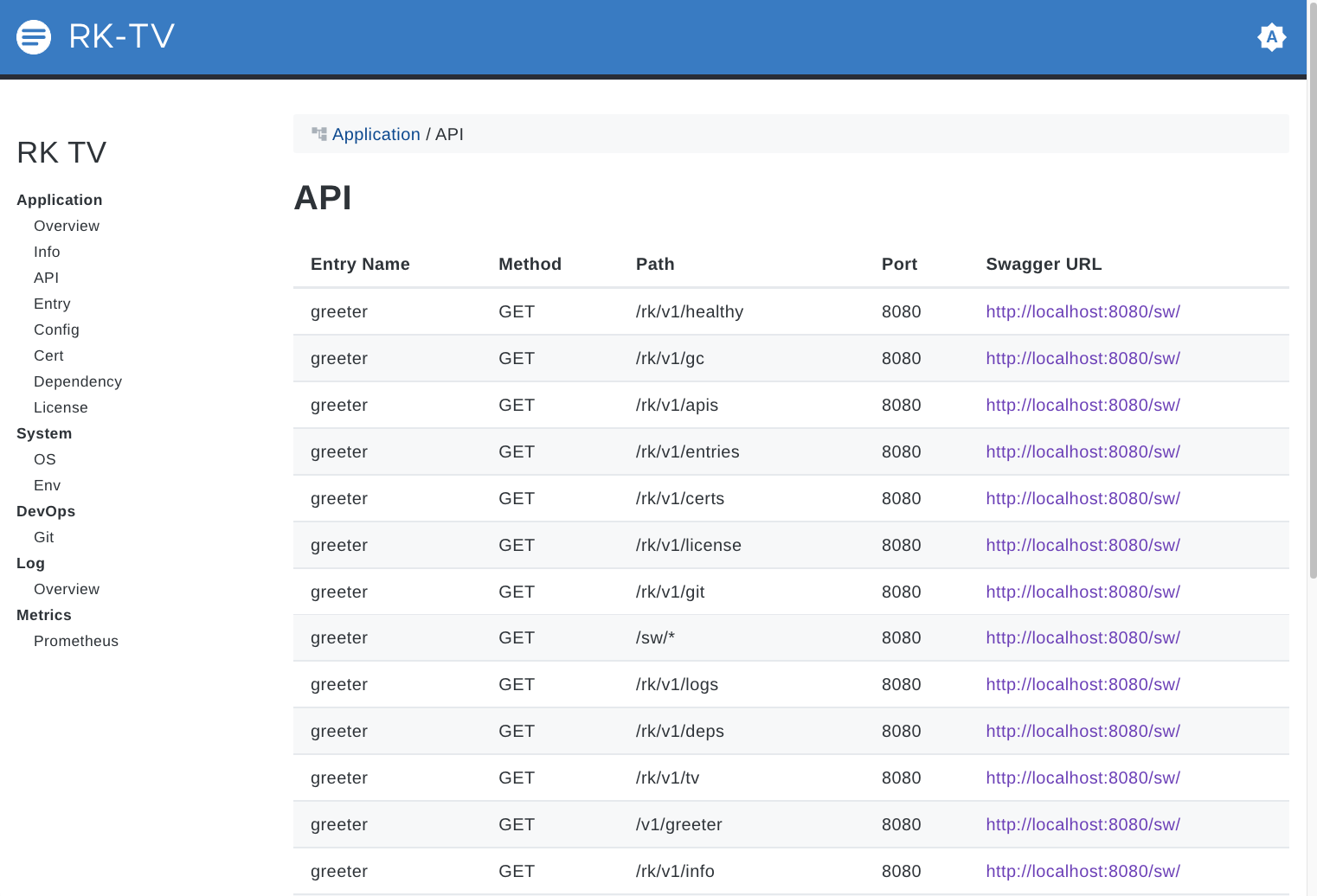Click the Port column header
1317x896 pixels.
899,264
